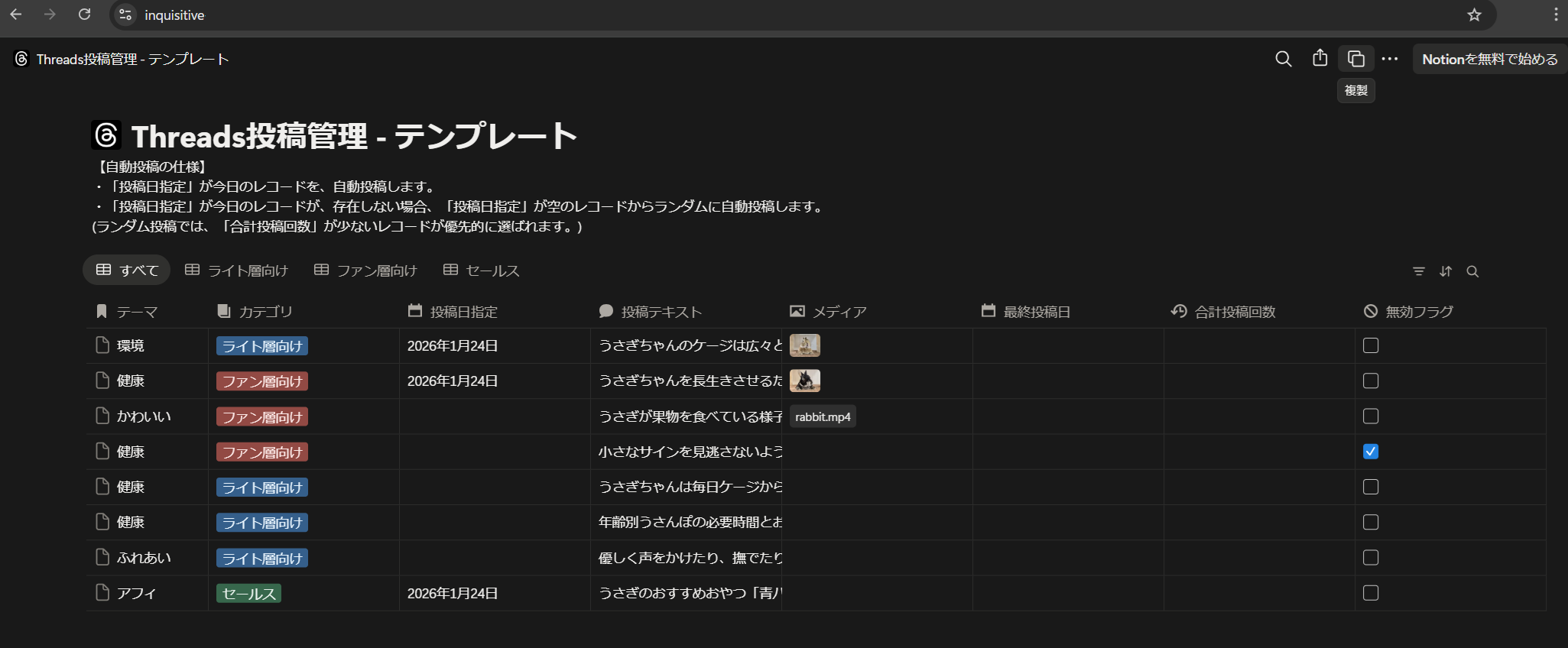Screen dimensions: 1568x648
Task: Click the database sort arrows icon
Action: [1446, 271]
